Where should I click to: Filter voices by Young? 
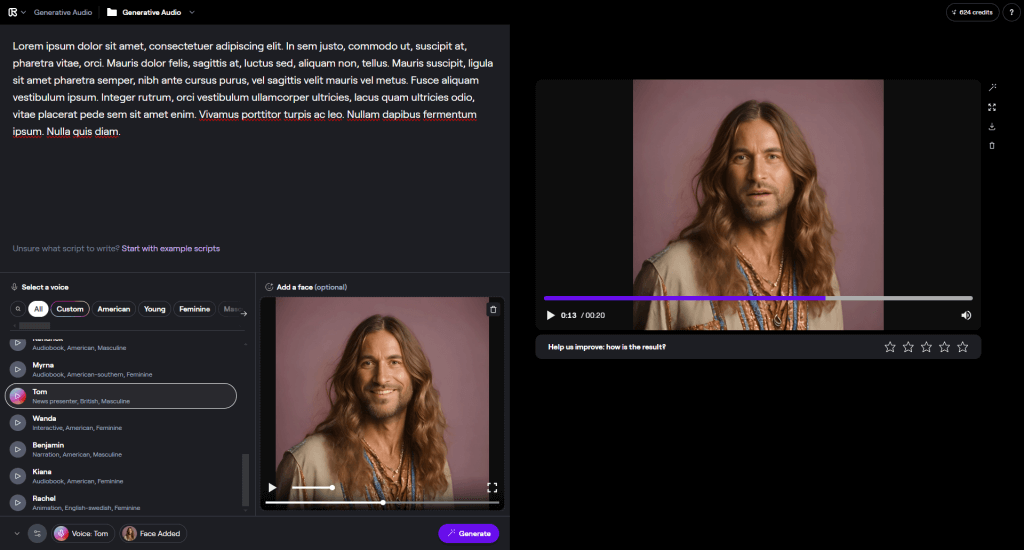155,309
